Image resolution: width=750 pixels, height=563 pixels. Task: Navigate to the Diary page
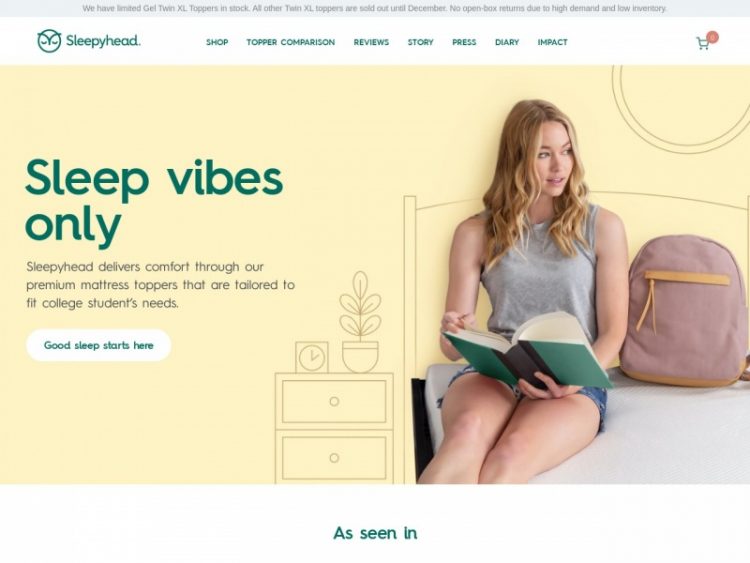[507, 42]
